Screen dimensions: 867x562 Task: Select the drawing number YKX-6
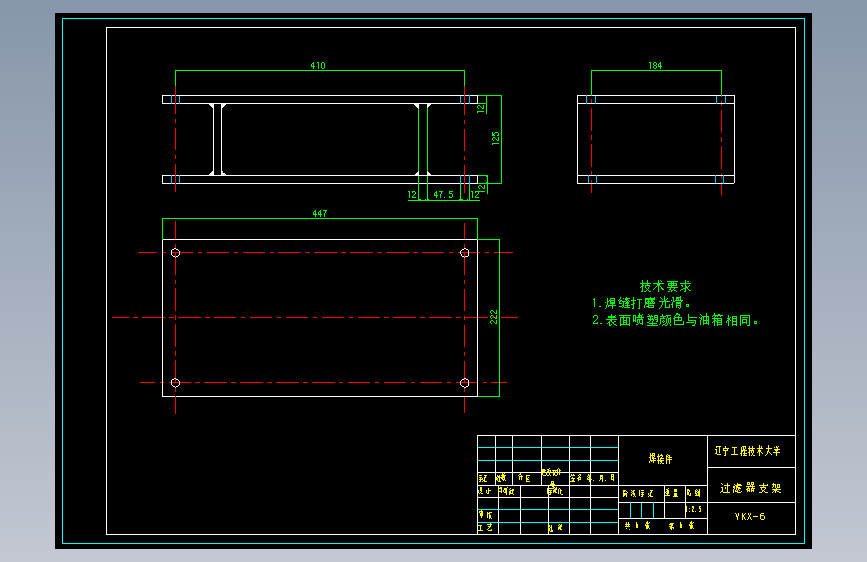tap(750, 517)
